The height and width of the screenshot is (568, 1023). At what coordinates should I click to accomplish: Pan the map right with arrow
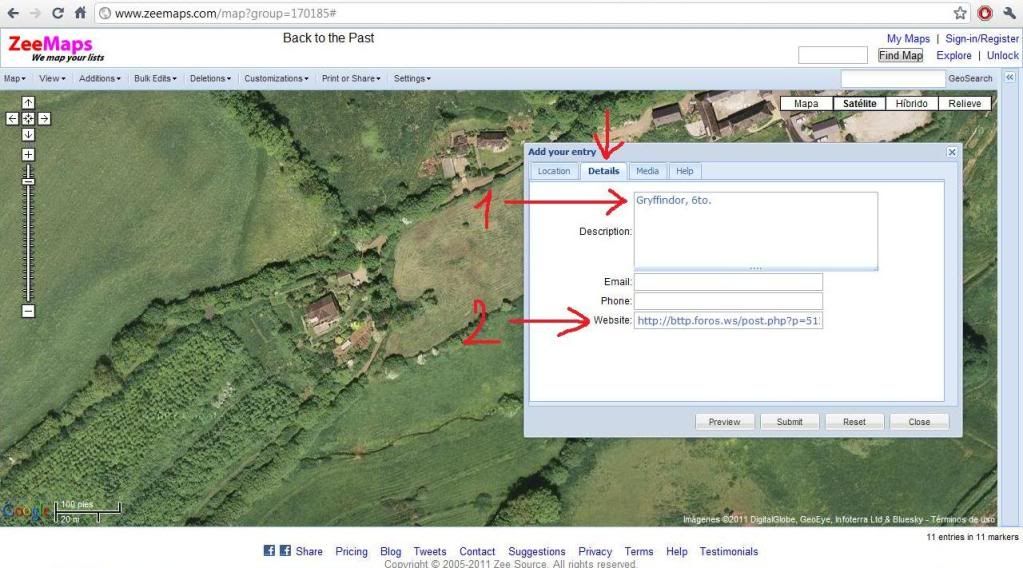[43, 118]
